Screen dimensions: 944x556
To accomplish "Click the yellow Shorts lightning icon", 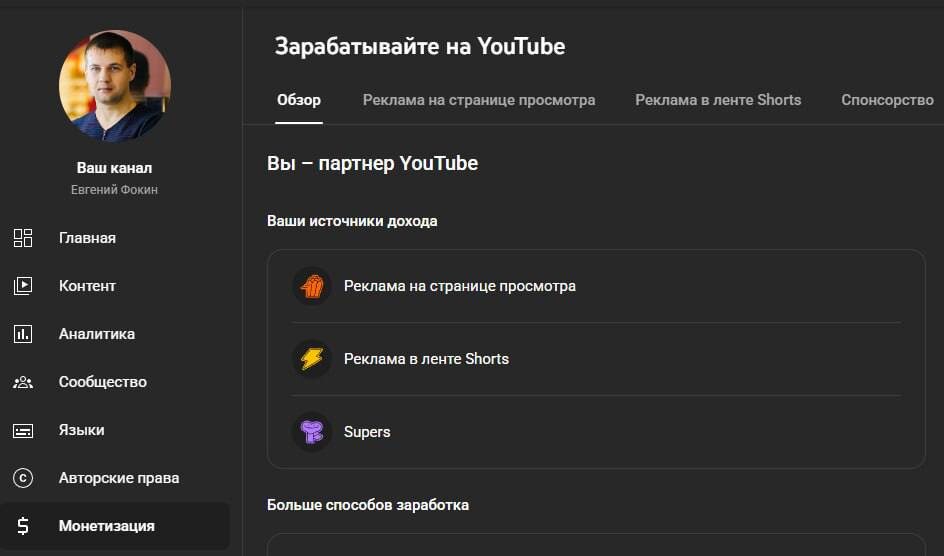I will click(312, 359).
